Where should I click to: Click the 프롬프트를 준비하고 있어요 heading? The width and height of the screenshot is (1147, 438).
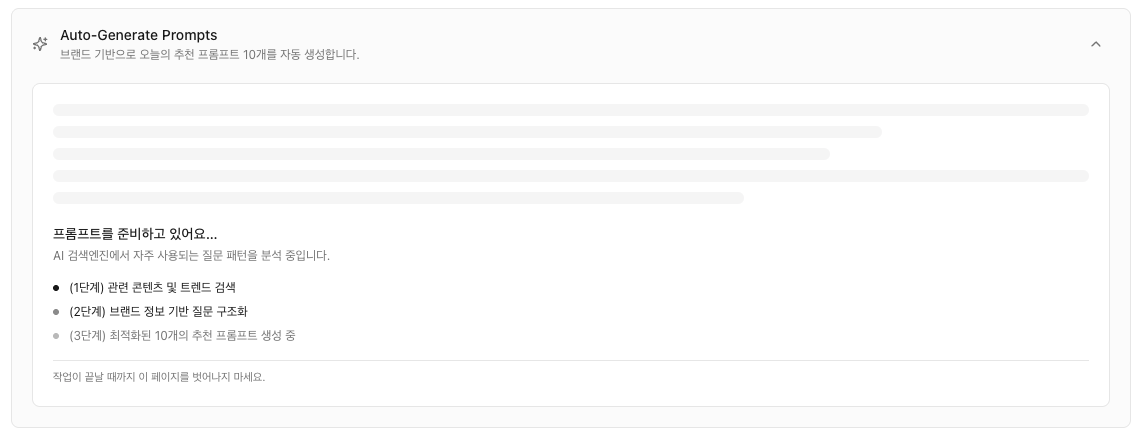coord(135,235)
